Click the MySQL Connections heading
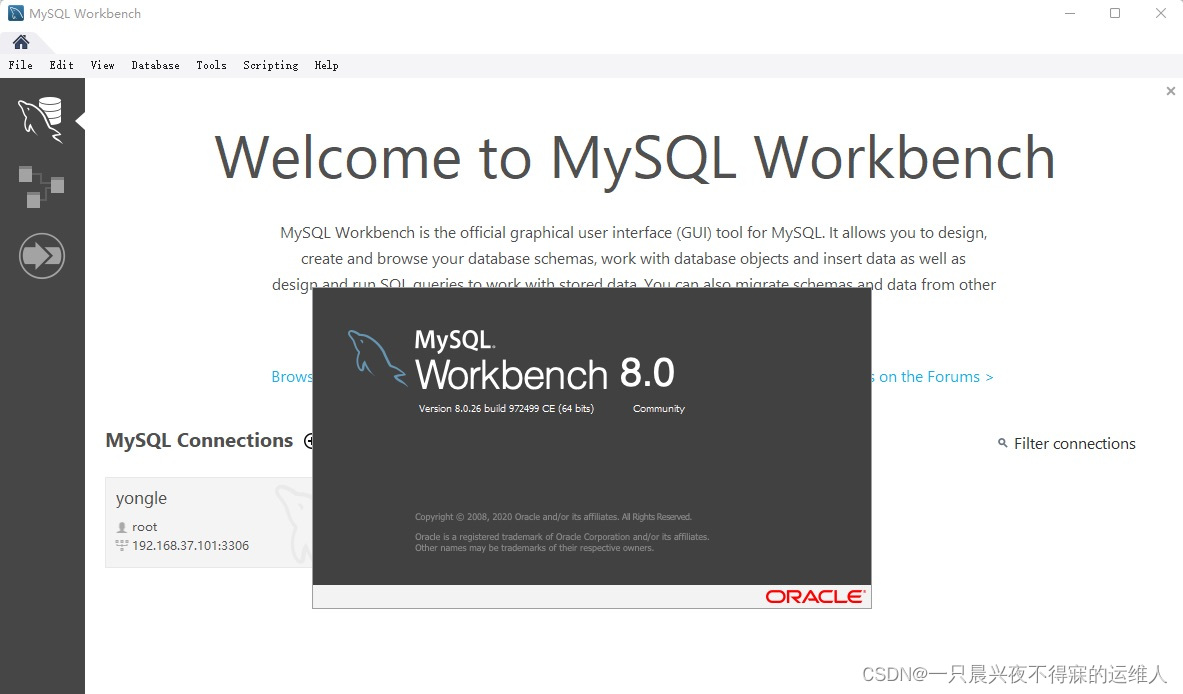1183x694 pixels. click(199, 441)
